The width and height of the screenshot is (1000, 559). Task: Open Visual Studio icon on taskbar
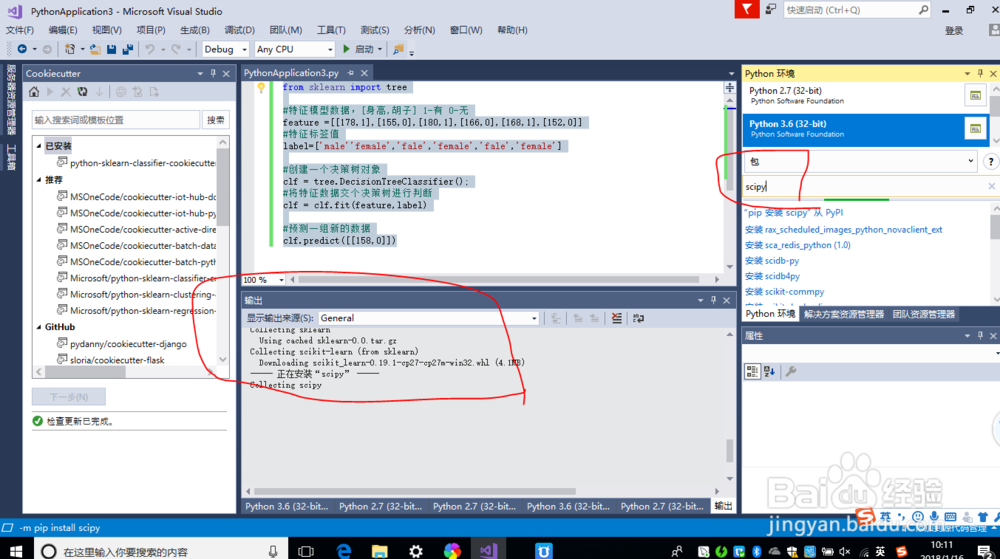489,551
